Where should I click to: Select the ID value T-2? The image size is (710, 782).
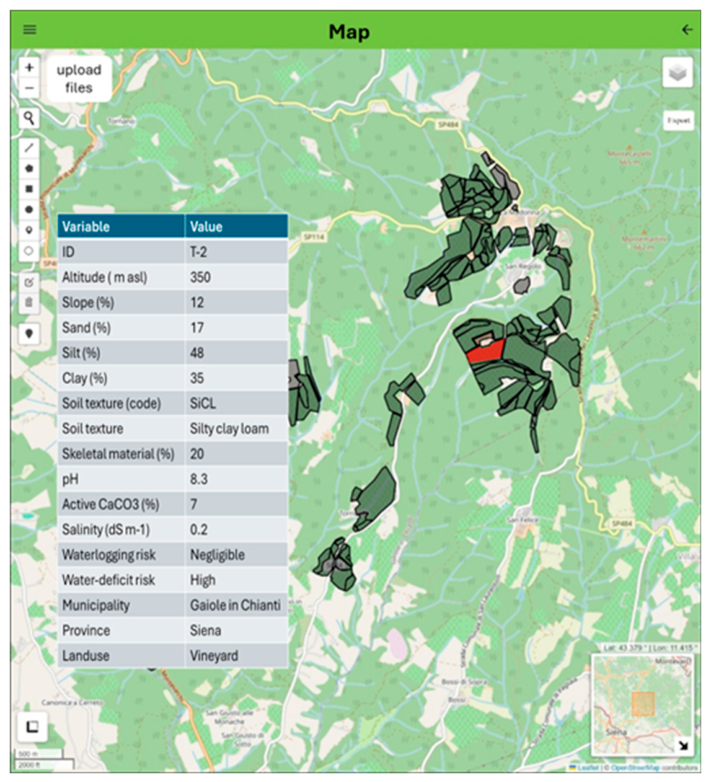coord(198,252)
